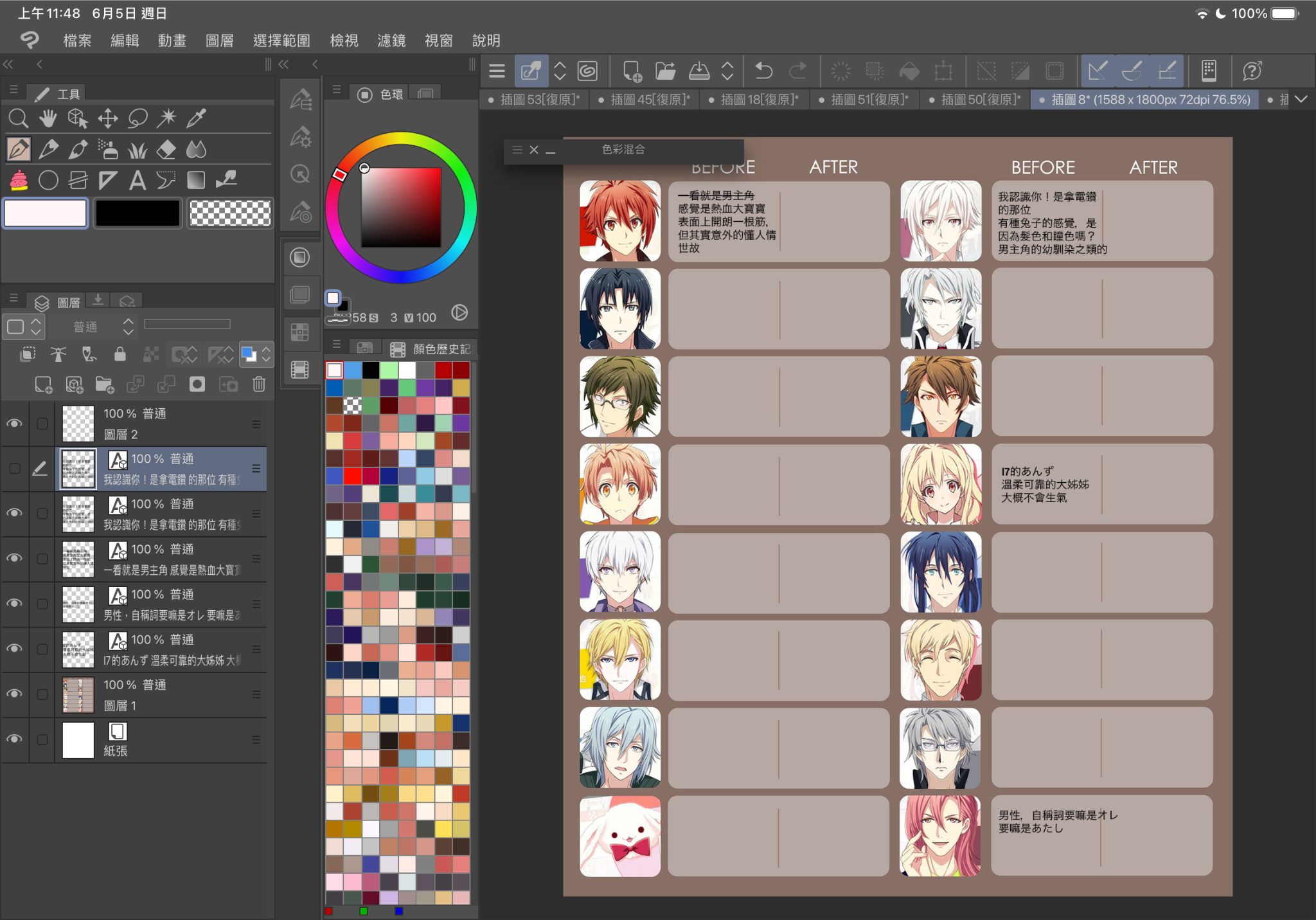Select the Eyedropper tool
The height and width of the screenshot is (920, 1316).
(x=197, y=118)
